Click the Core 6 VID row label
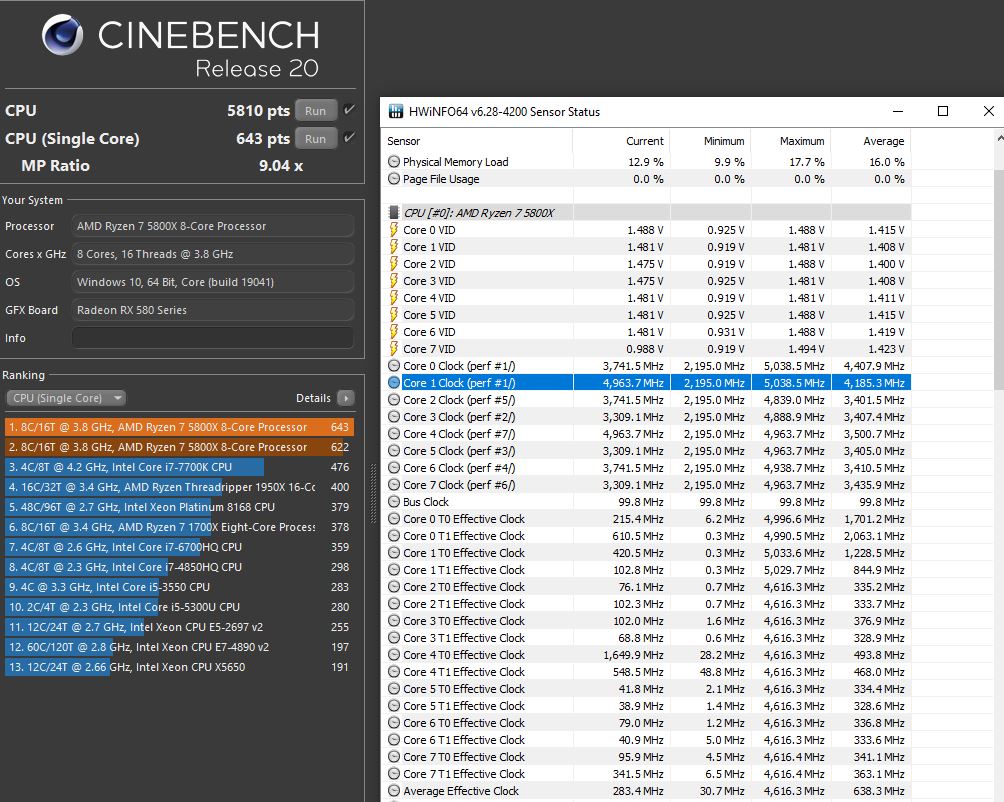 pyautogui.click(x=429, y=332)
